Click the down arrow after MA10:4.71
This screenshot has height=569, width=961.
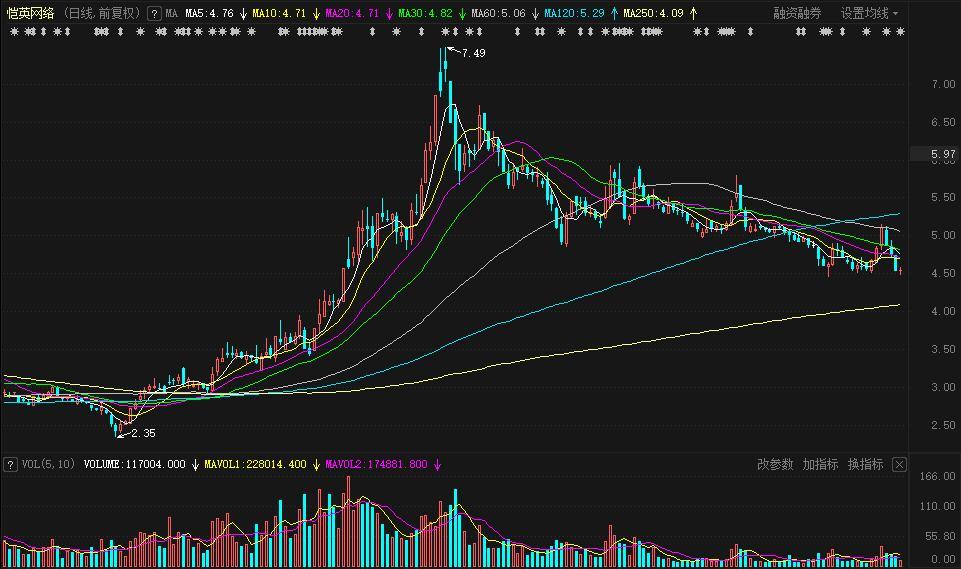point(316,13)
